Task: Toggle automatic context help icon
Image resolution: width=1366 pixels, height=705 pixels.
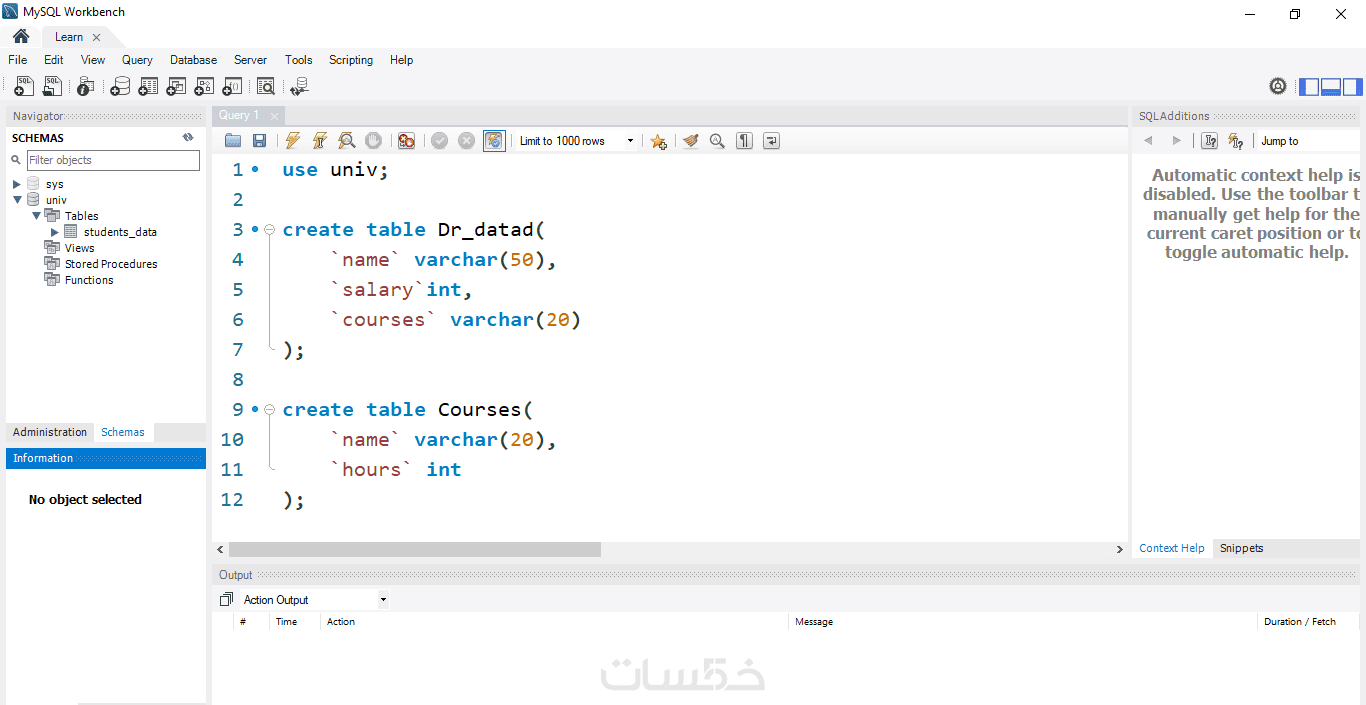Action: pyautogui.click(x=1236, y=141)
